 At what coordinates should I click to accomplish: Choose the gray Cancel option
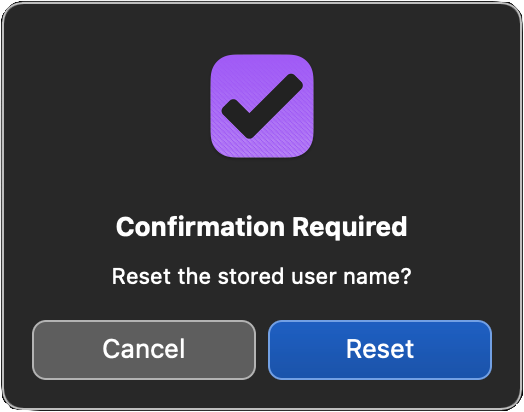coord(144,350)
